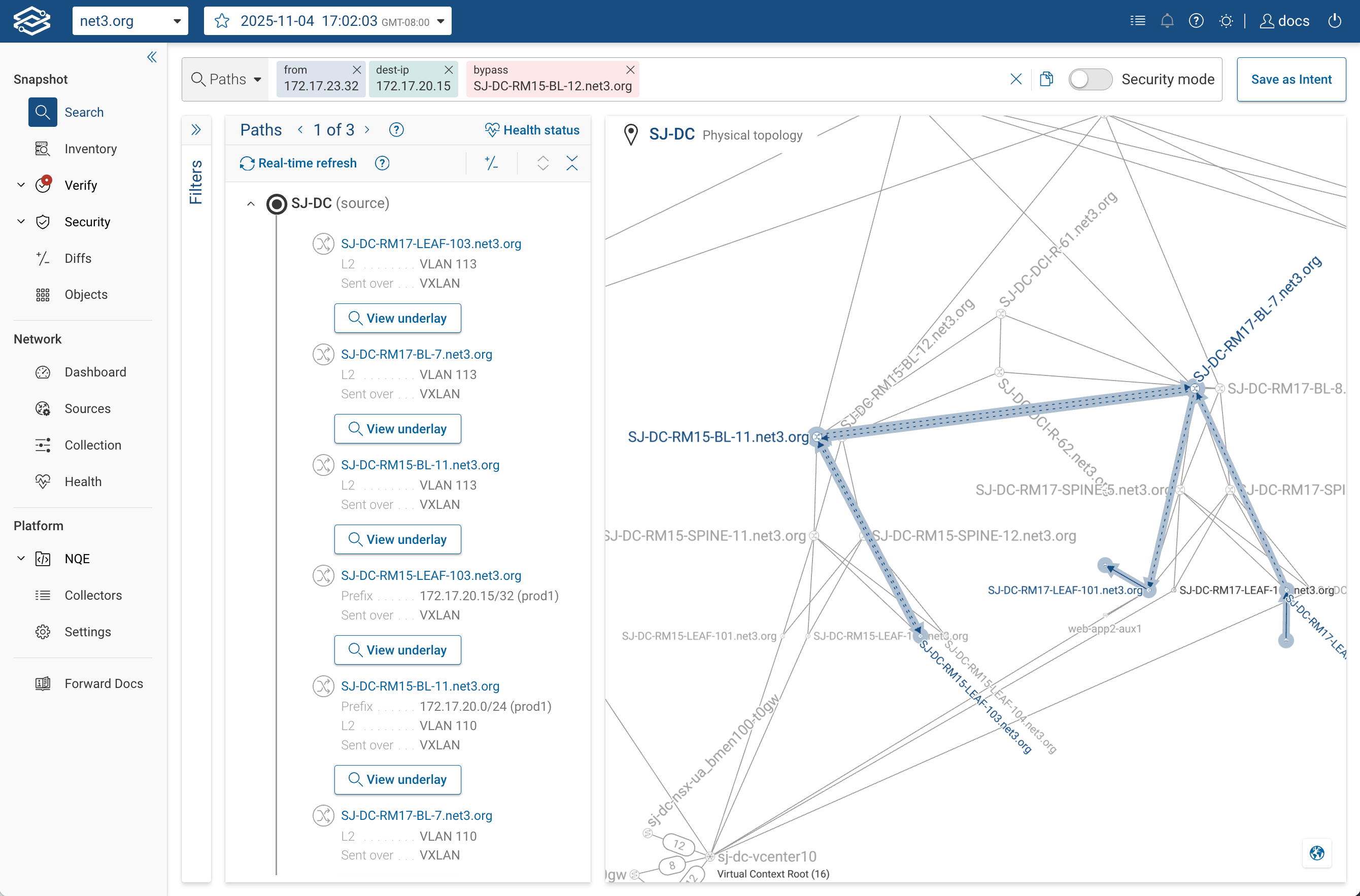
Task: Toggle path diff view with the +/- control
Action: click(x=491, y=163)
